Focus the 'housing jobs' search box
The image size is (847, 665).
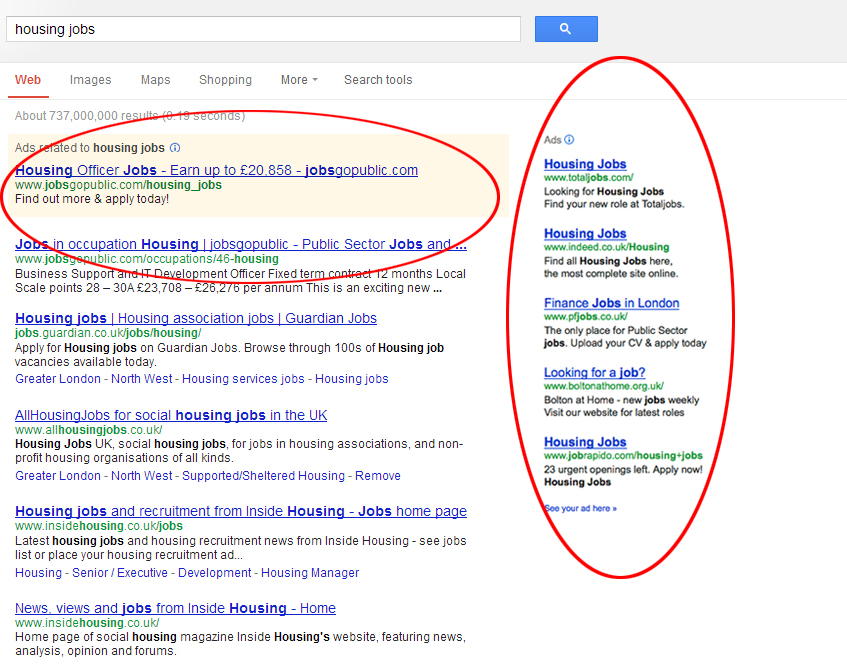(263, 29)
